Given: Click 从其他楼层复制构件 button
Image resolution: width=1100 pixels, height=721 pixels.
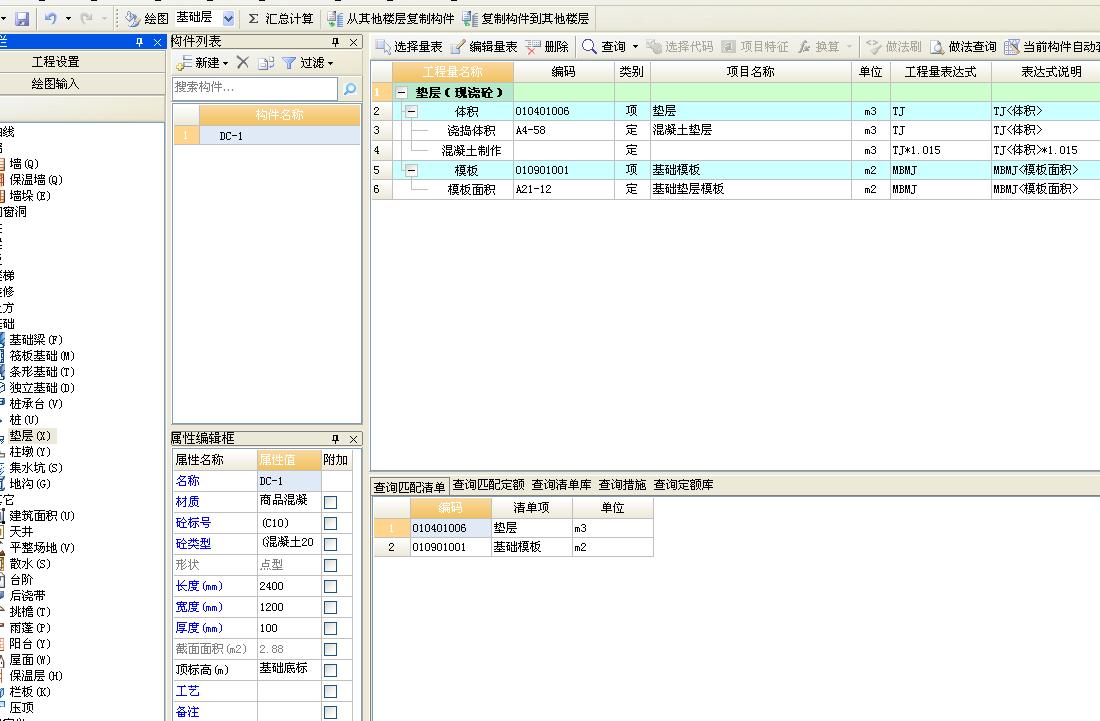Looking at the screenshot, I should (391, 18).
